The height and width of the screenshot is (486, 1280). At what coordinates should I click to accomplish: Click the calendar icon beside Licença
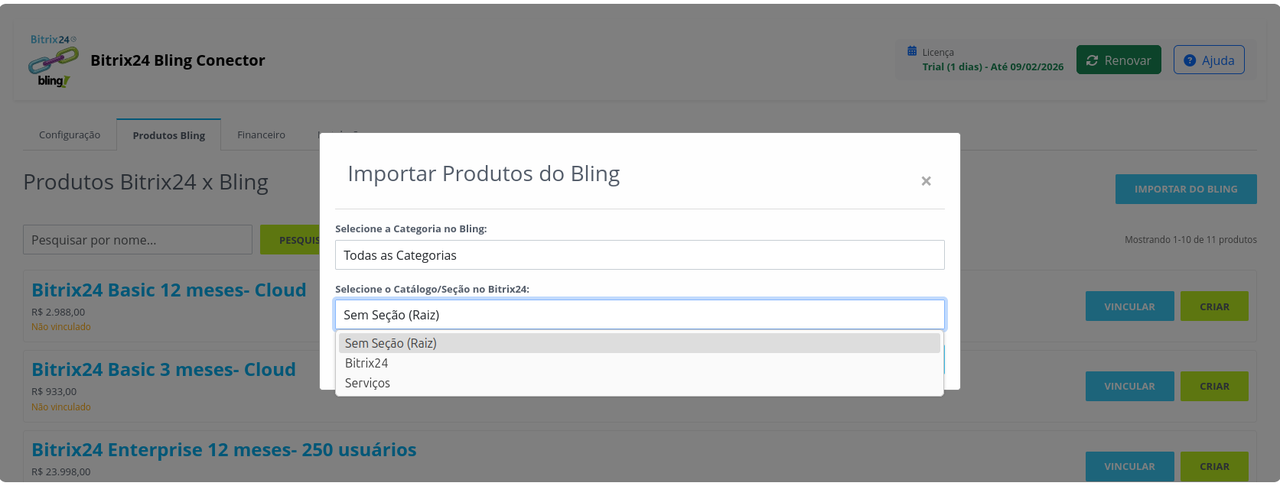point(912,51)
